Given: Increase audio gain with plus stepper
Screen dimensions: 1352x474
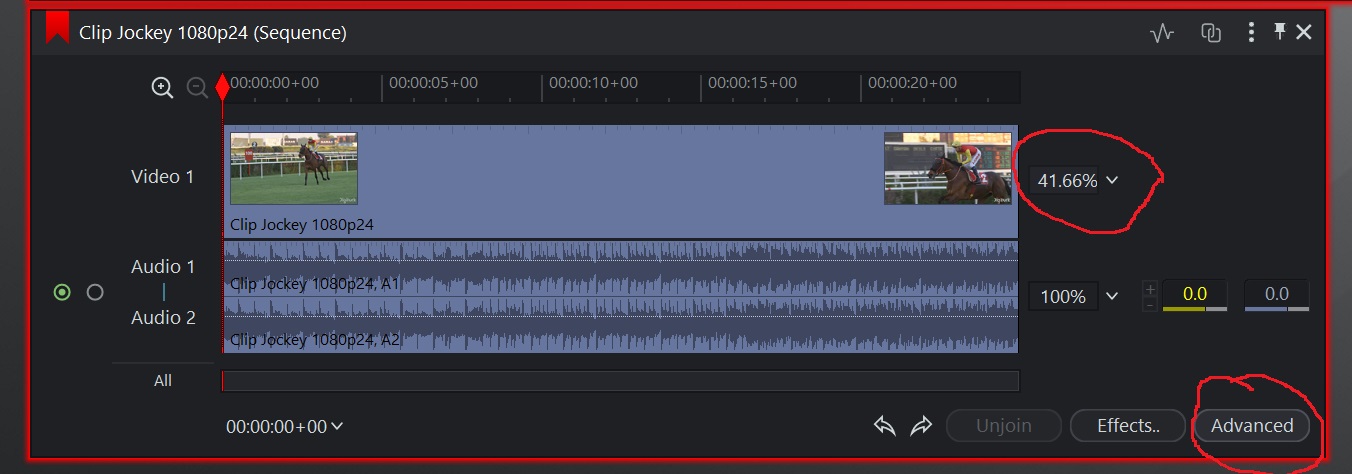Looking at the screenshot, I should pyautogui.click(x=1150, y=289).
